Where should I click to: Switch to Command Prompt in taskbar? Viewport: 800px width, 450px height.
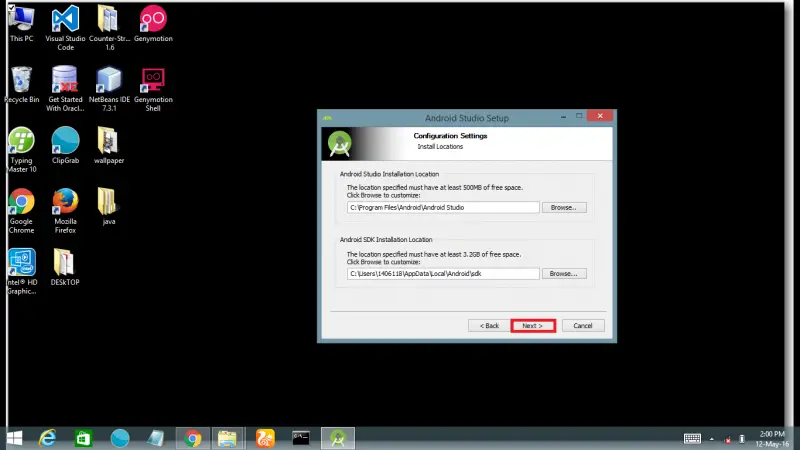[301, 438]
